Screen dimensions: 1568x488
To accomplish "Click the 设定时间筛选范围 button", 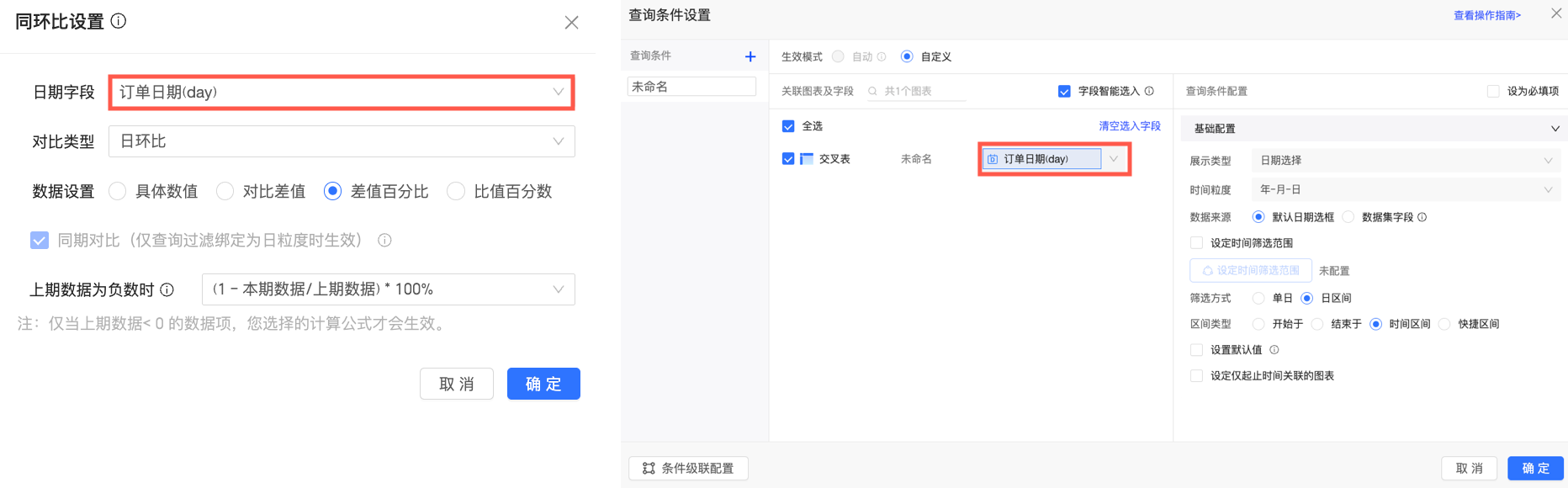I will pyautogui.click(x=1251, y=270).
